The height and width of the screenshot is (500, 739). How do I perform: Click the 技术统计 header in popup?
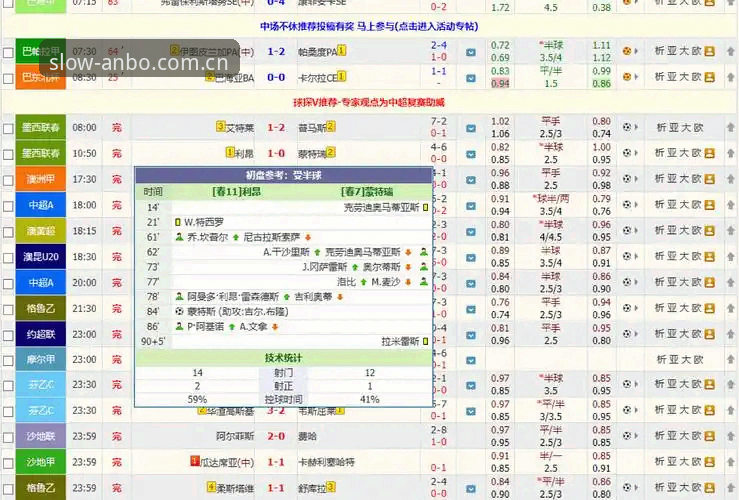[283, 358]
